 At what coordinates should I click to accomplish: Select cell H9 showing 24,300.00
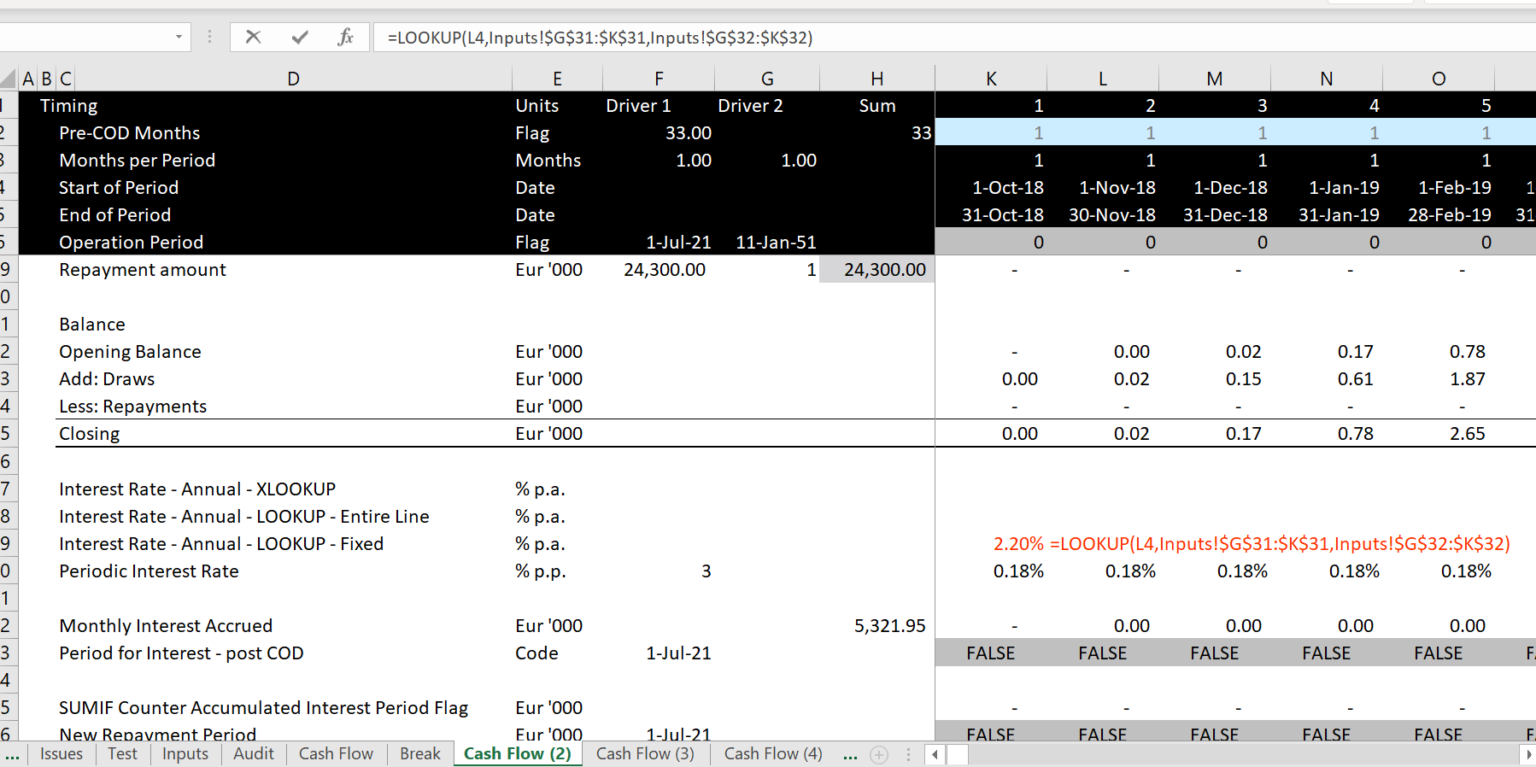click(877, 269)
